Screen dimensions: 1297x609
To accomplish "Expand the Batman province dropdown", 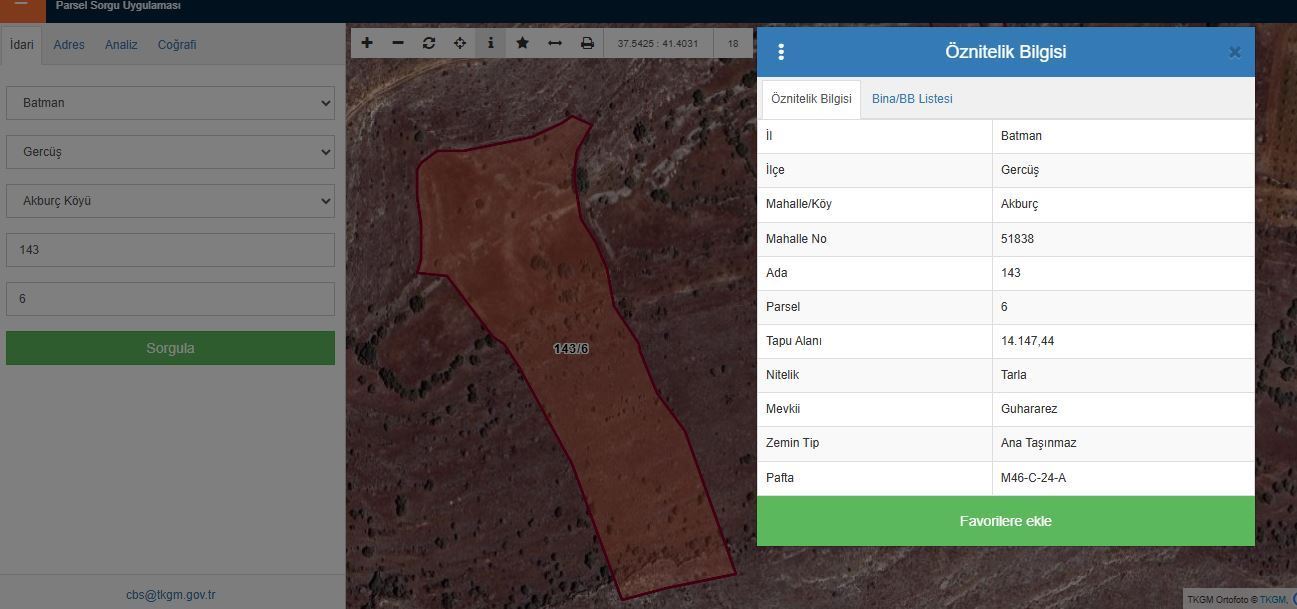I will click(x=170, y=103).
